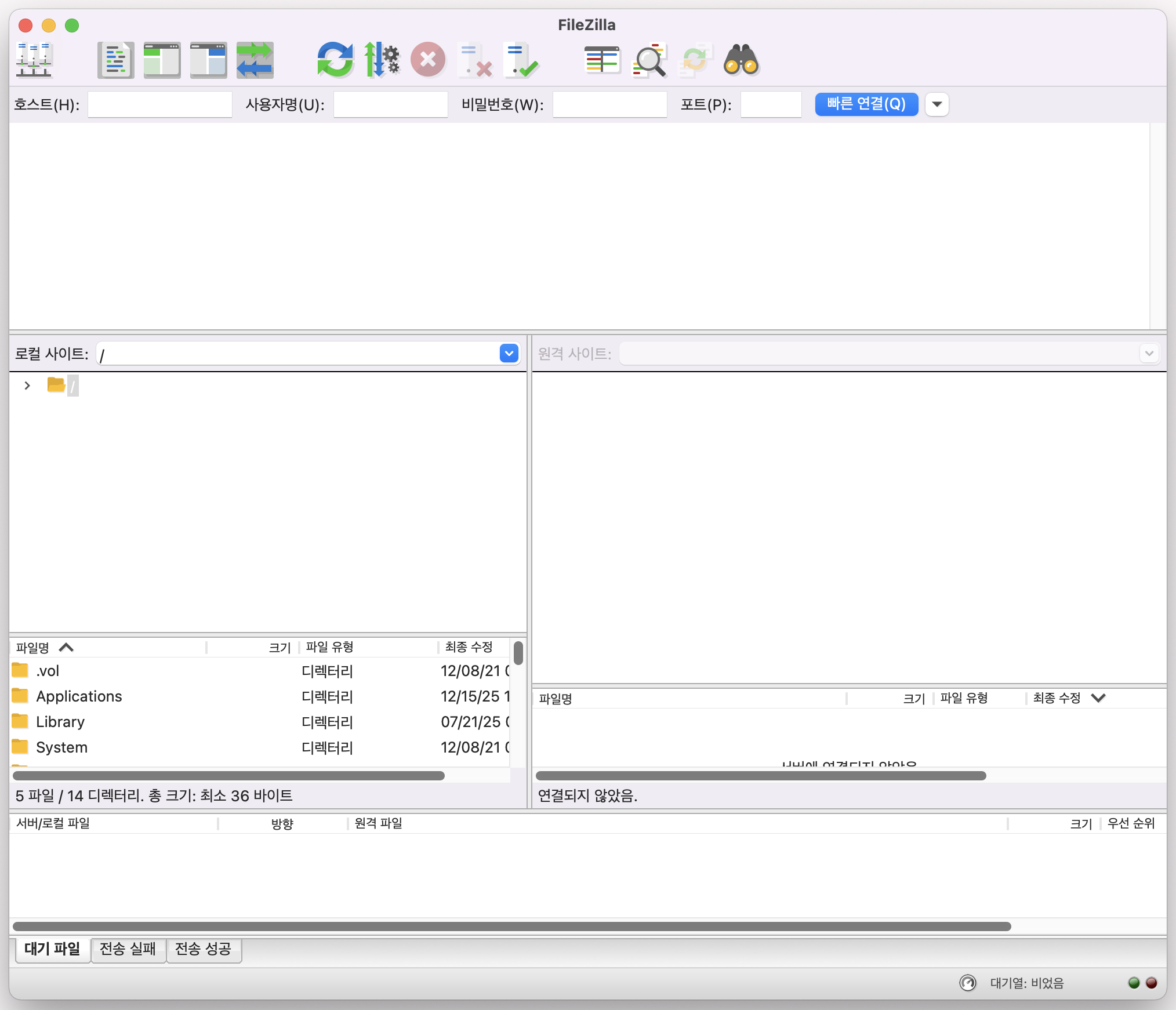Image resolution: width=1176 pixels, height=1010 pixels.
Task: Toggle remote directory tree display
Action: point(208,60)
